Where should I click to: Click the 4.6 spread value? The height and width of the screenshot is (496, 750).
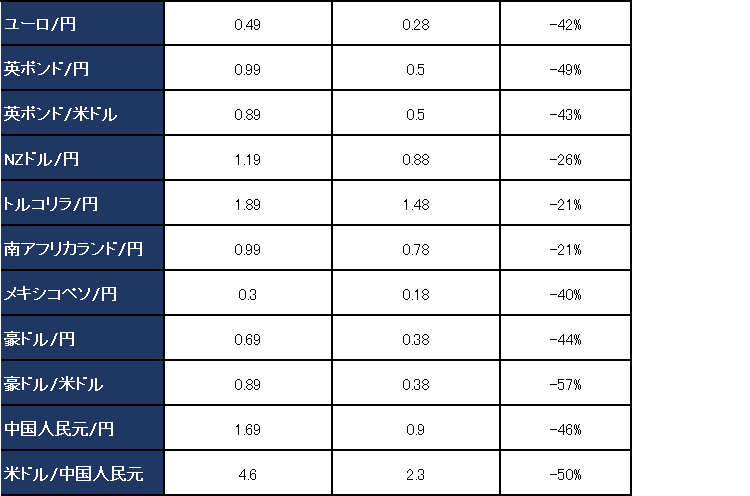click(246, 474)
